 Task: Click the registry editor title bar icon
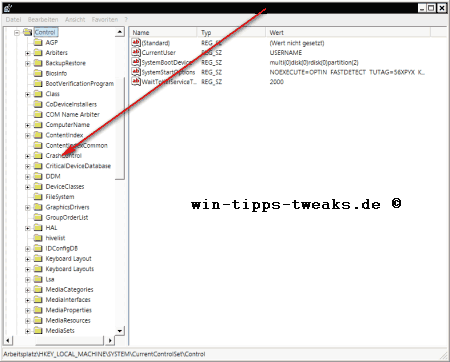pyautogui.click(x=8, y=8)
